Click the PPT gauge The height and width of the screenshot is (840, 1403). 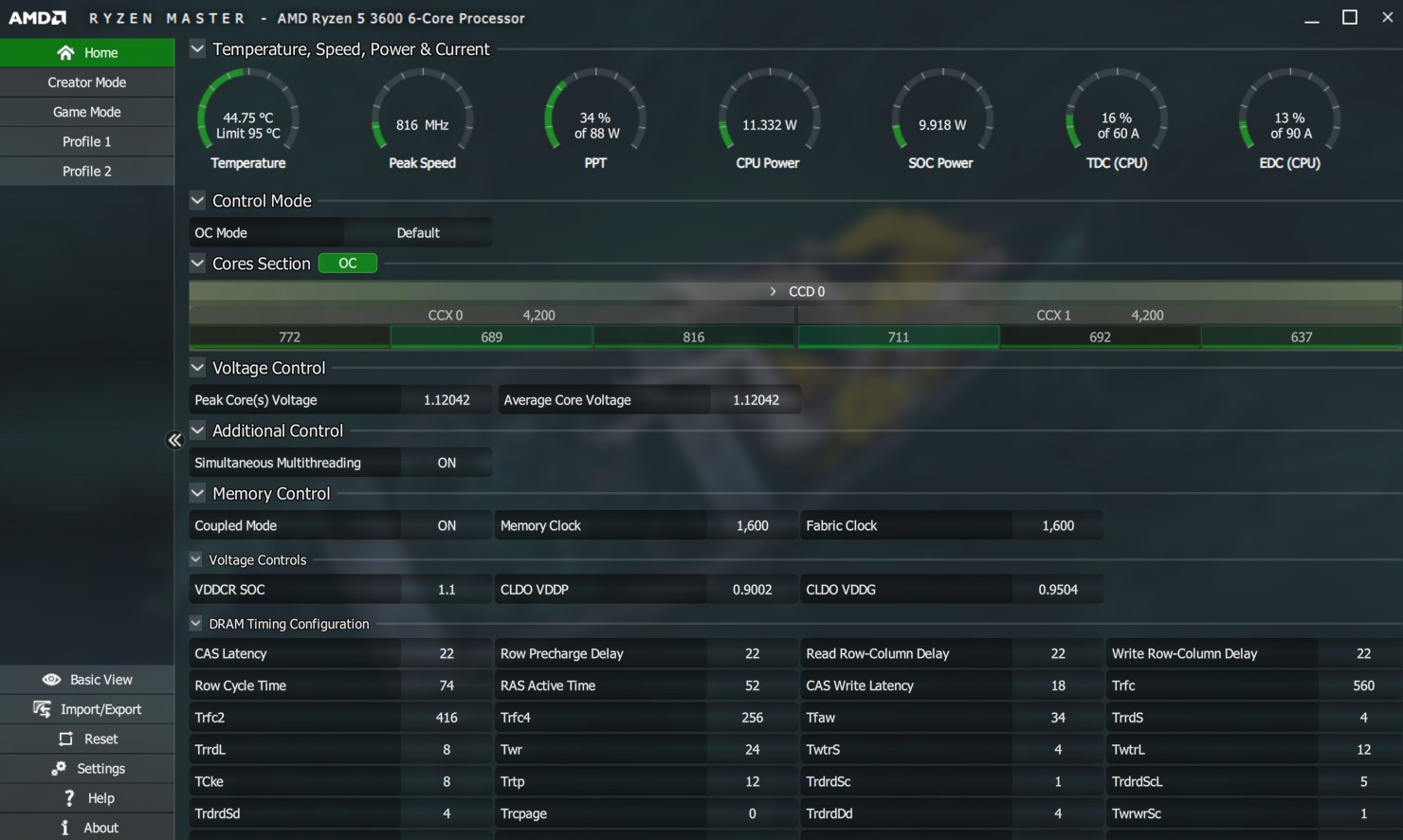point(595,120)
